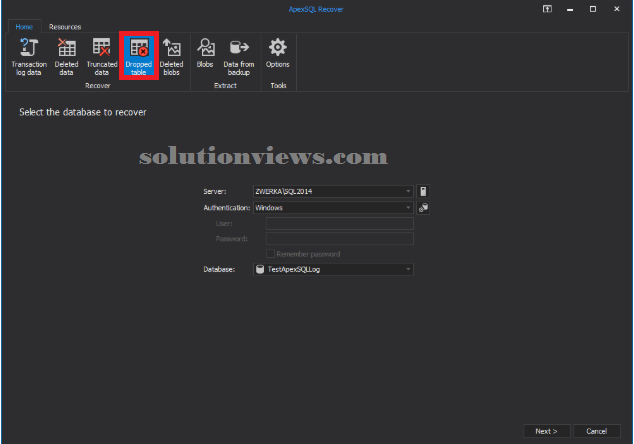Click the Next > button
Image resolution: width=634 pixels, height=444 pixels.
click(547, 431)
